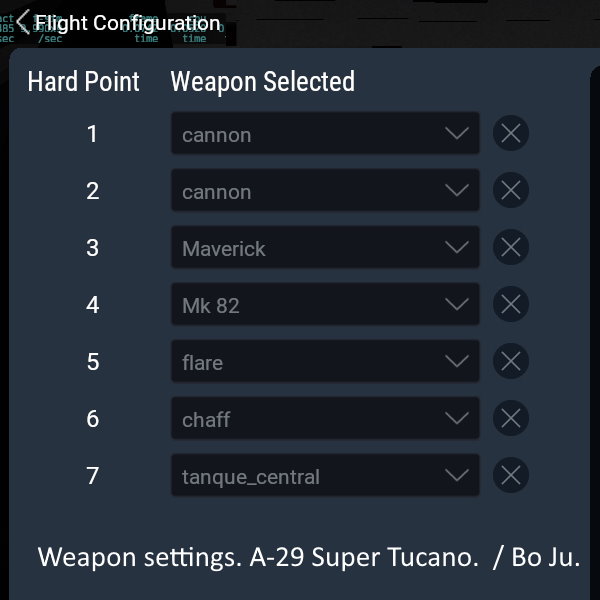The width and height of the screenshot is (600, 600).
Task: Open hard point 2 cannon dropdown
Action: click(324, 191)
